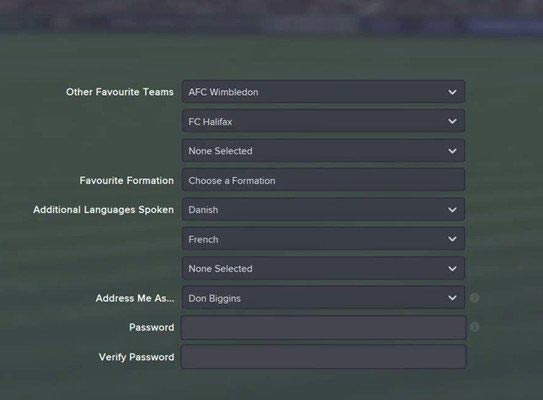Image resolution: width=543 pixels, height=400 pixels.
Task: Click into the Password input field
Action: pyautogui.click(x=323, y=327)
